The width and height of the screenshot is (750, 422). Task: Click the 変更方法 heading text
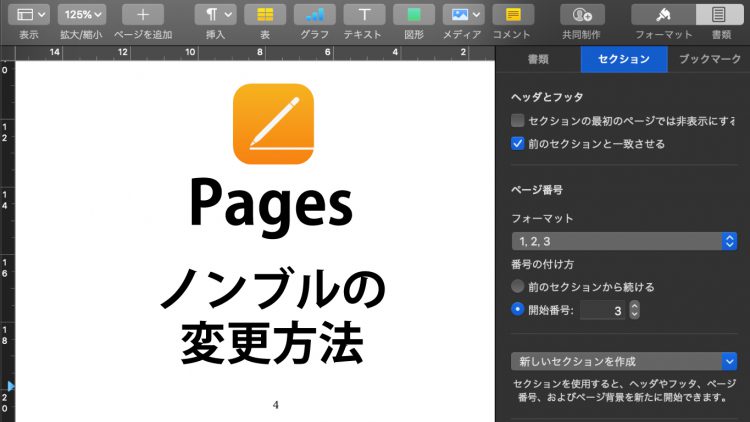click(272, 343)
